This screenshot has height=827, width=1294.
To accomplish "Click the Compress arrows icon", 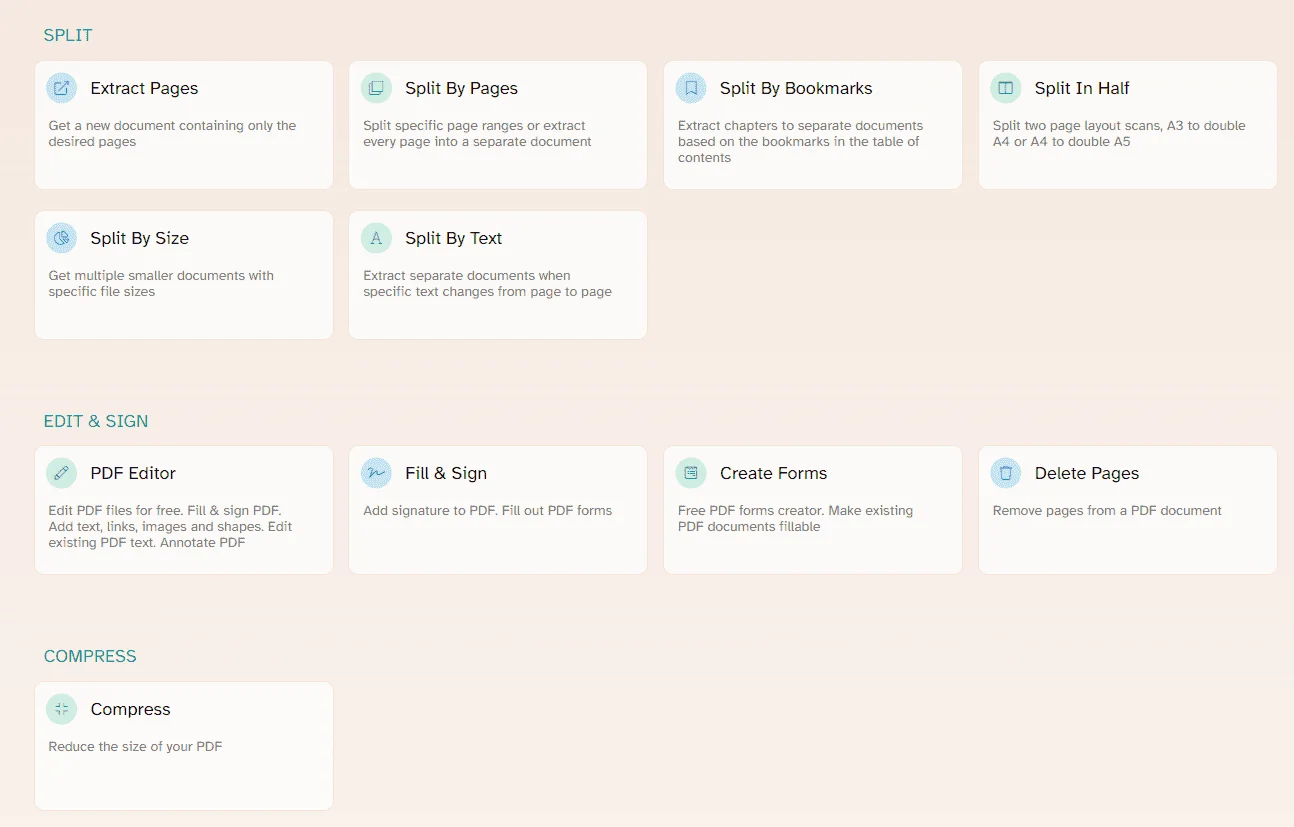I will coord(62,709).
